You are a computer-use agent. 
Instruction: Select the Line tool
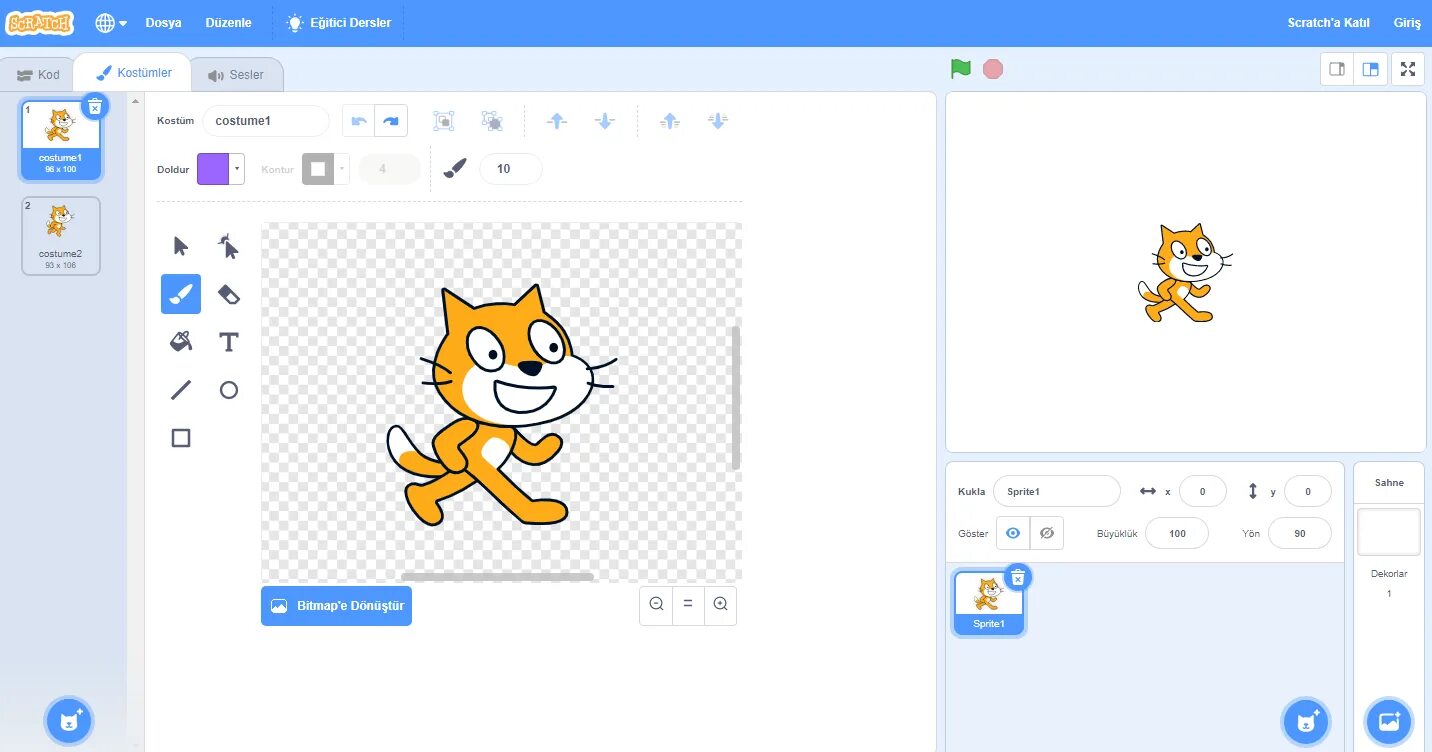click(181, 390)
